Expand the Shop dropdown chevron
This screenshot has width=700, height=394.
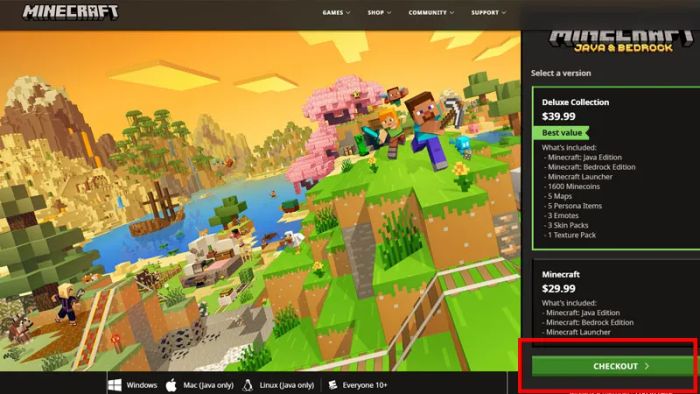(389, 12)
